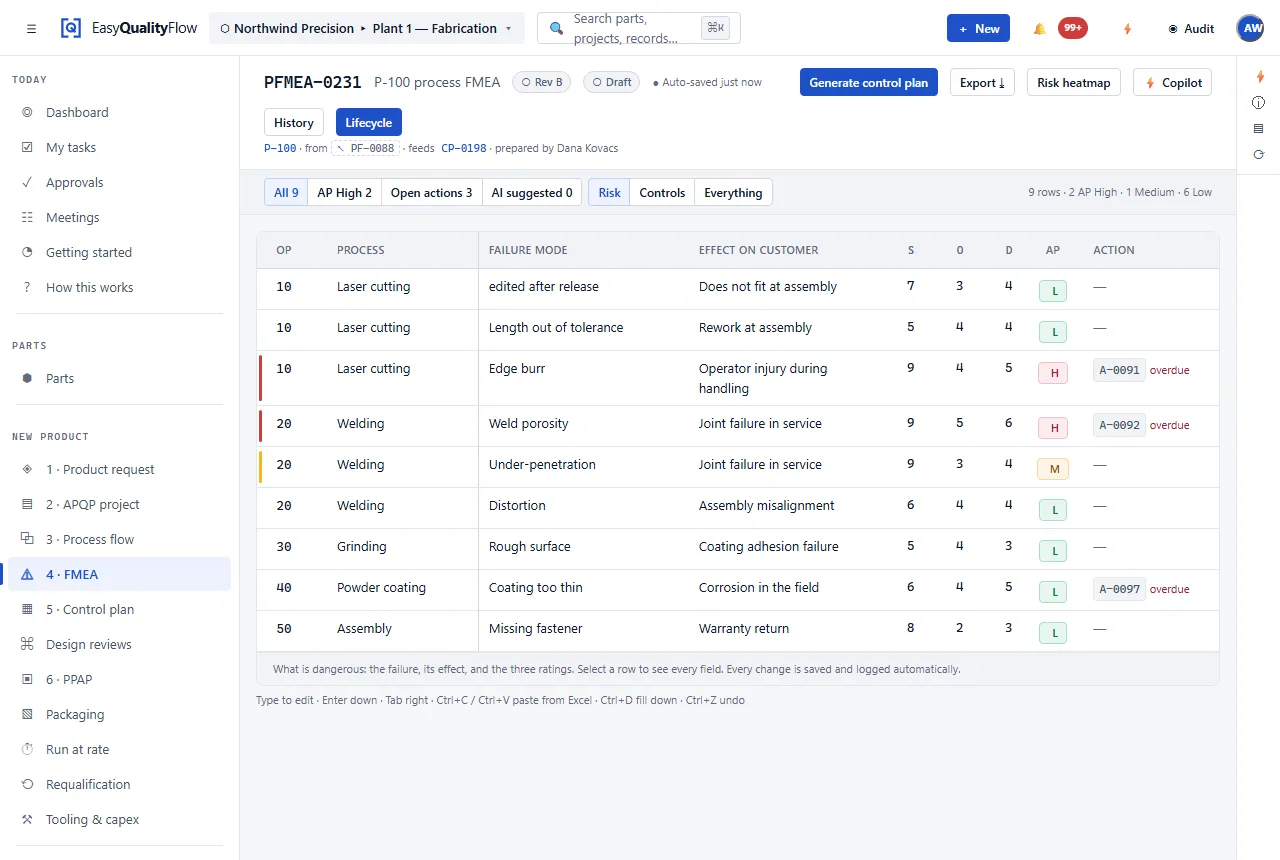Viewport: 1280px width, 860px height.
Task: Open action A-0097 chip
Action: [1119, 589]
